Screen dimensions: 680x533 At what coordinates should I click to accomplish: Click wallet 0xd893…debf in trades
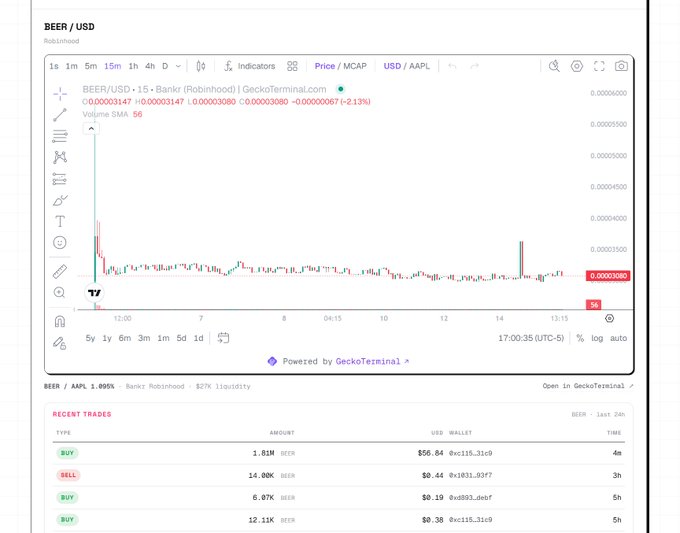click(471, 497)
